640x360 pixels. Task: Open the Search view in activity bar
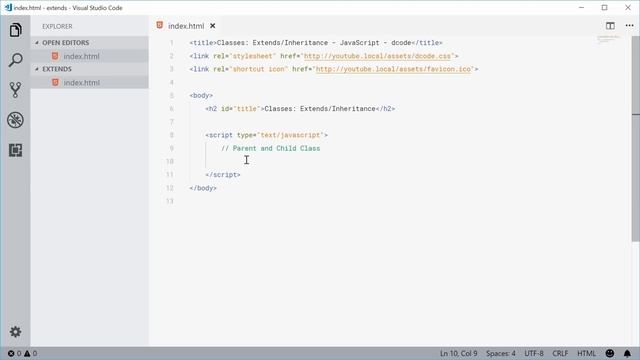coord(15,60)
